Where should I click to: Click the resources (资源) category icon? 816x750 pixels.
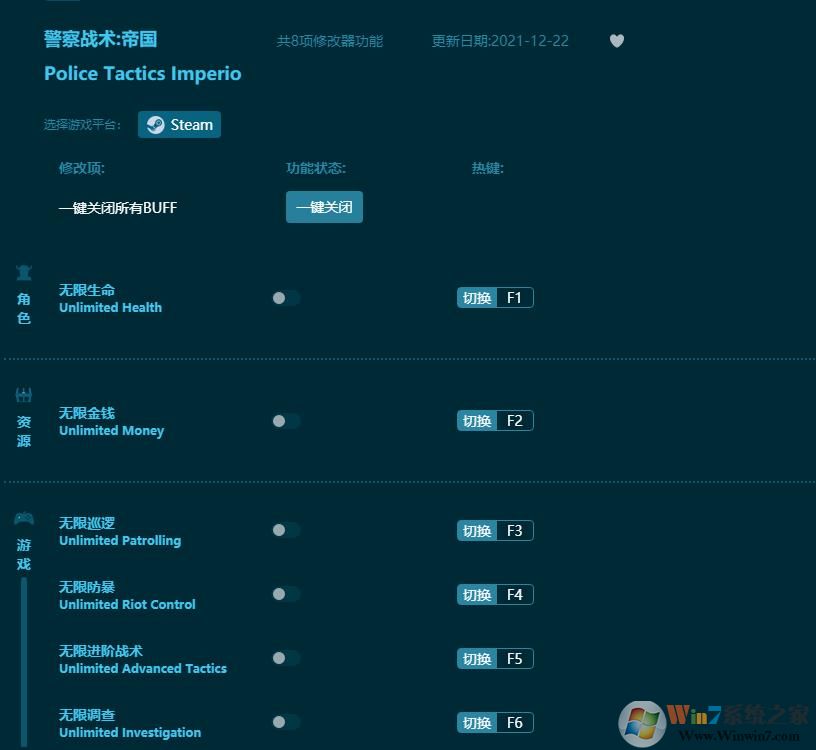pyautogui.click(x=24, y=395)
